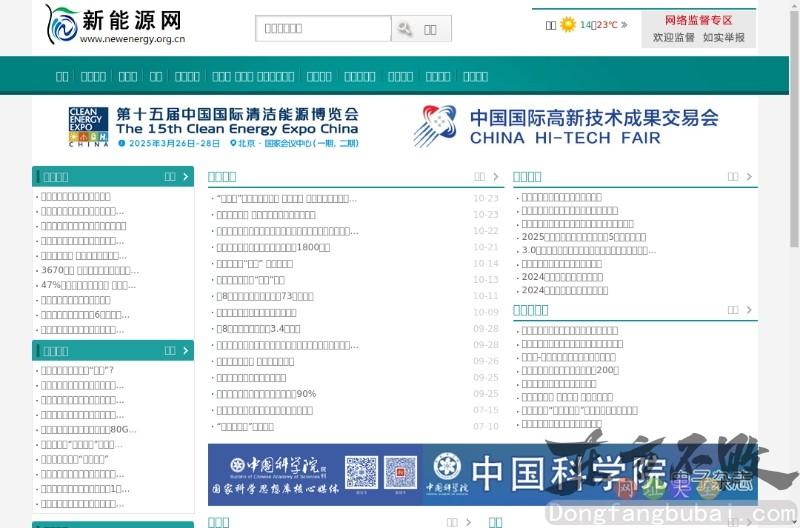
Task: Open the headline starting with '47%'
Action: (x=88, y=285)
